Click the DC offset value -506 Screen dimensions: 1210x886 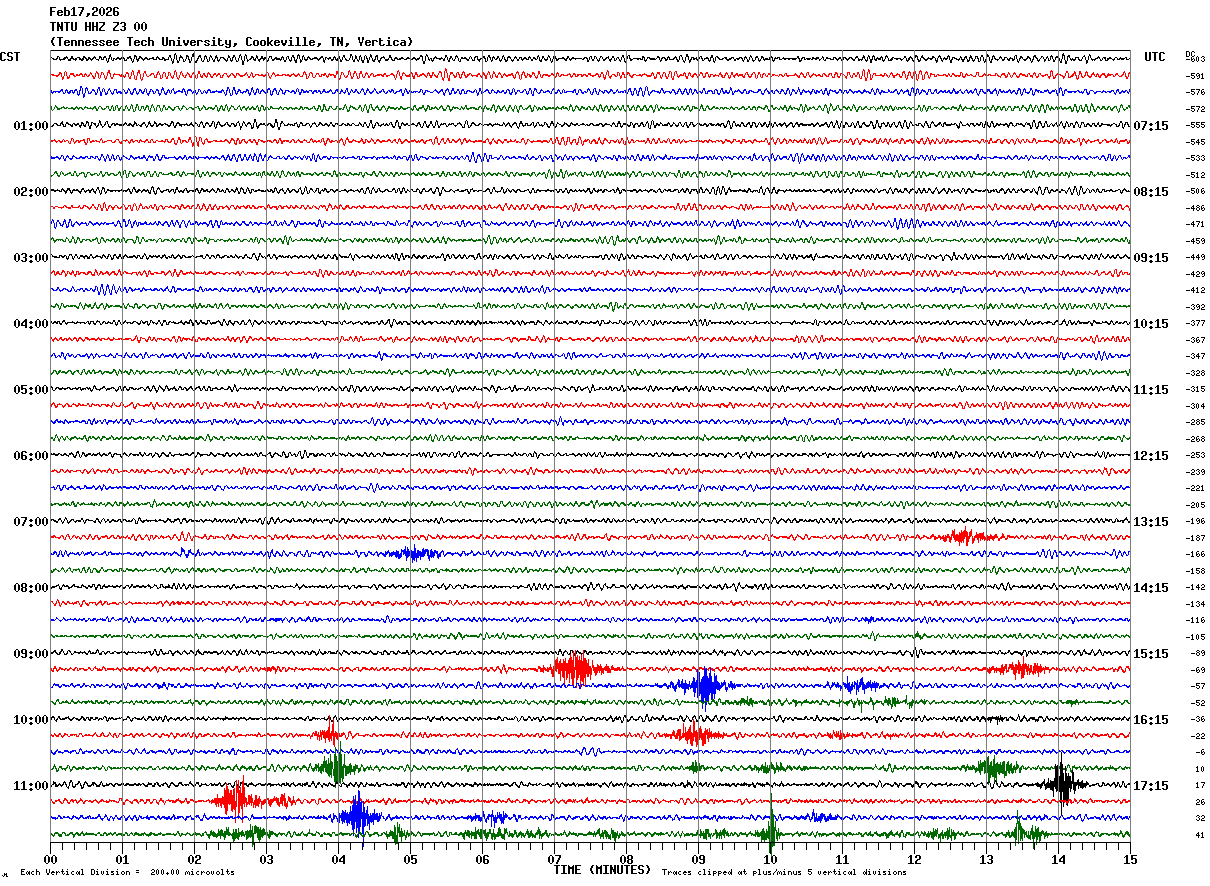[1195, 191]
